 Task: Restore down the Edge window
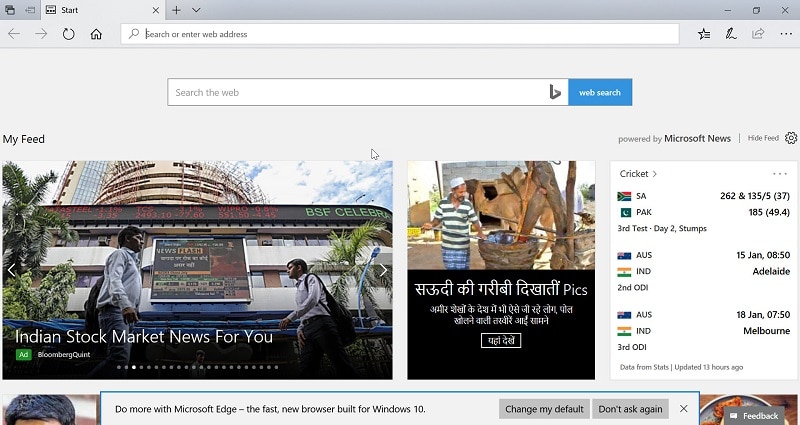pyautogui.click(x=756, y=10)
